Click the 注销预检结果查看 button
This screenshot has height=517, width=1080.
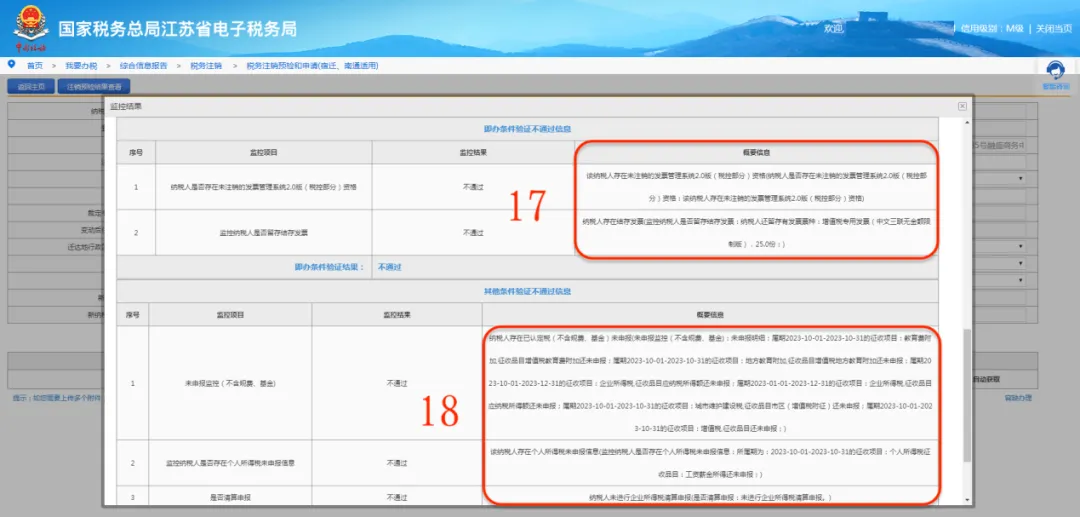tap(94, 87)
